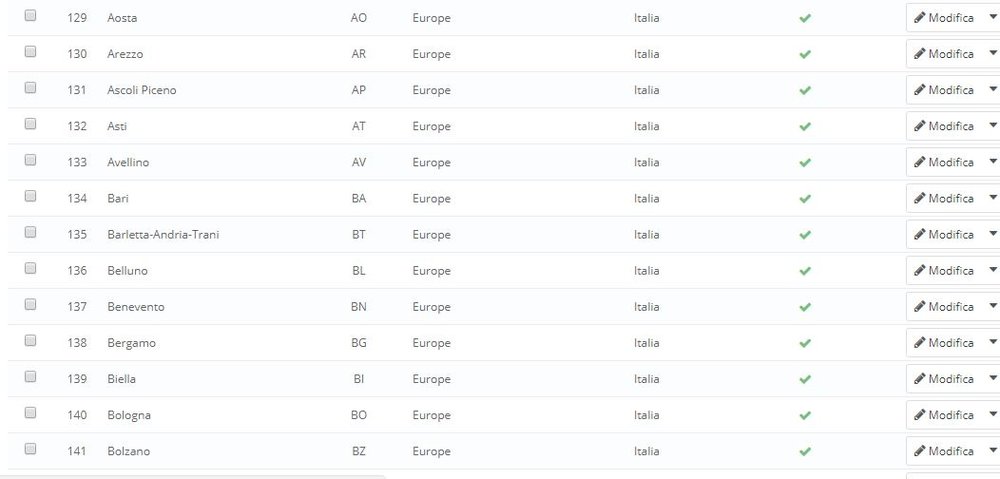Expand dropdown arrow next to Aosta Modifica

pos(992,18)
